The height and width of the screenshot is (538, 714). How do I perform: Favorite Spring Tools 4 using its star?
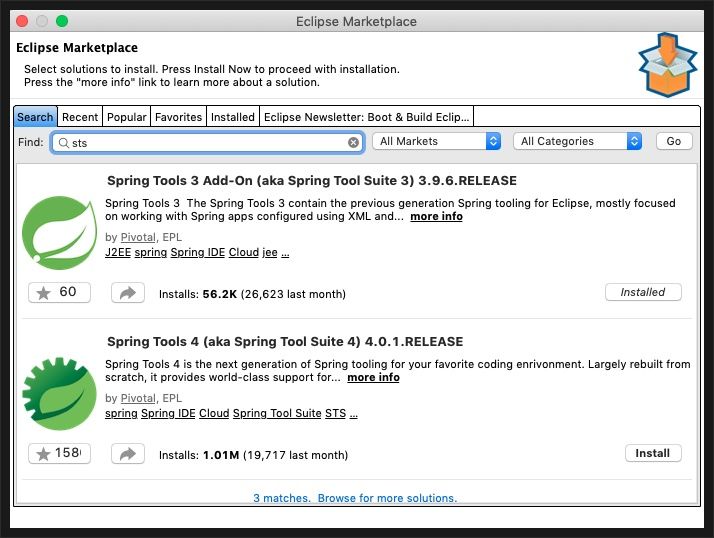coord(44,454)
